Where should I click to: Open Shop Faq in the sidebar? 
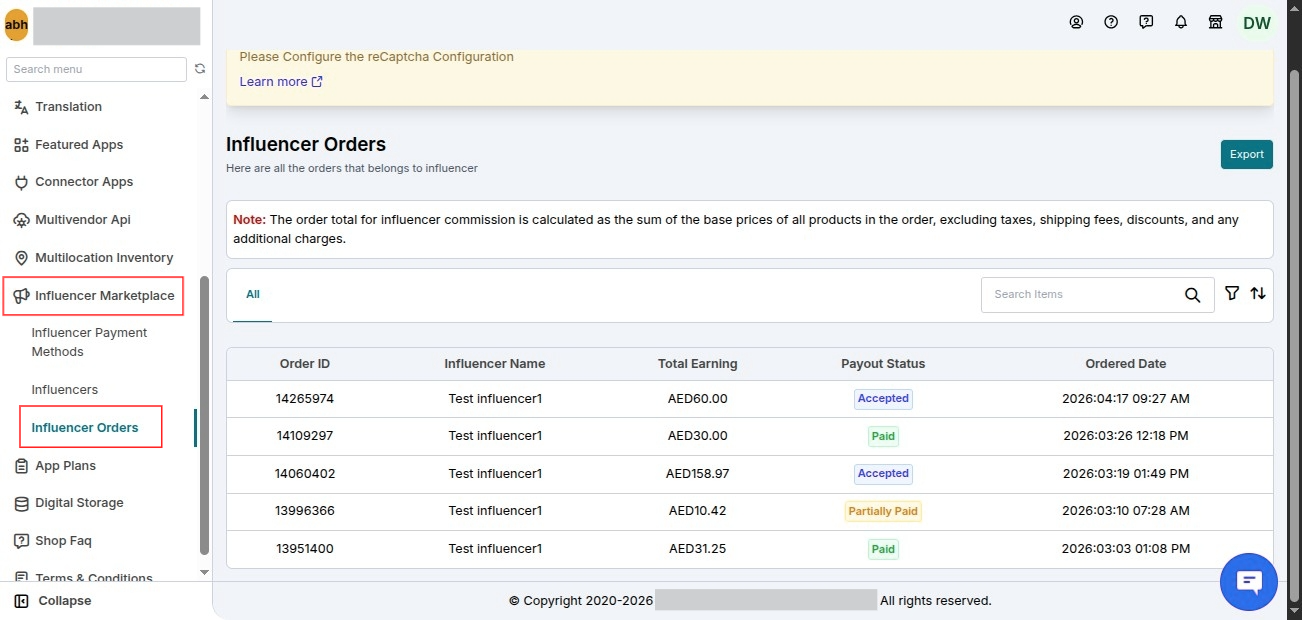63,541
